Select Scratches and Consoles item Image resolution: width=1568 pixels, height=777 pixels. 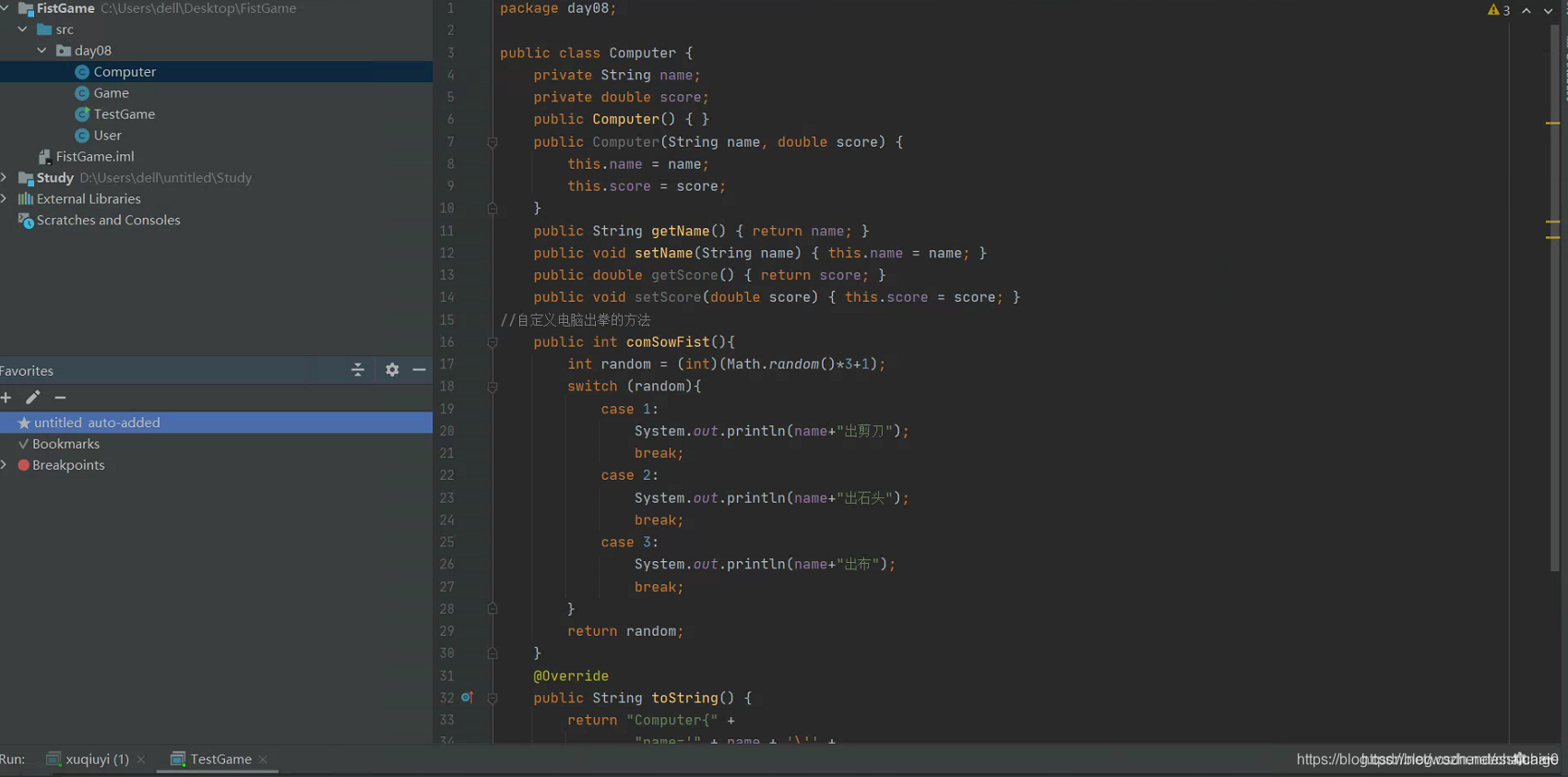(x=108, y=221)
